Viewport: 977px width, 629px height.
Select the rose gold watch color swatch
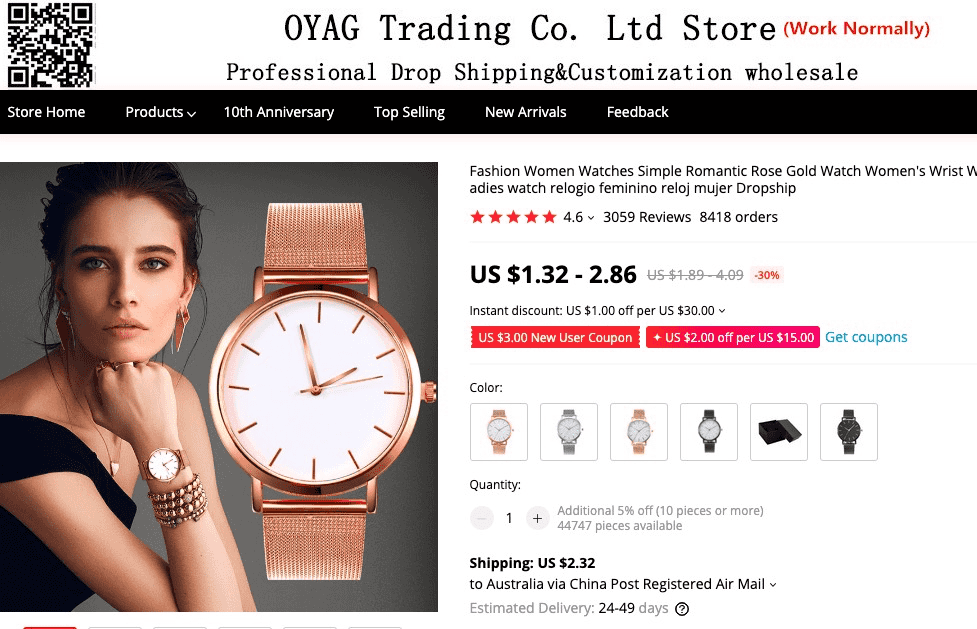click(x=498, y=431)
